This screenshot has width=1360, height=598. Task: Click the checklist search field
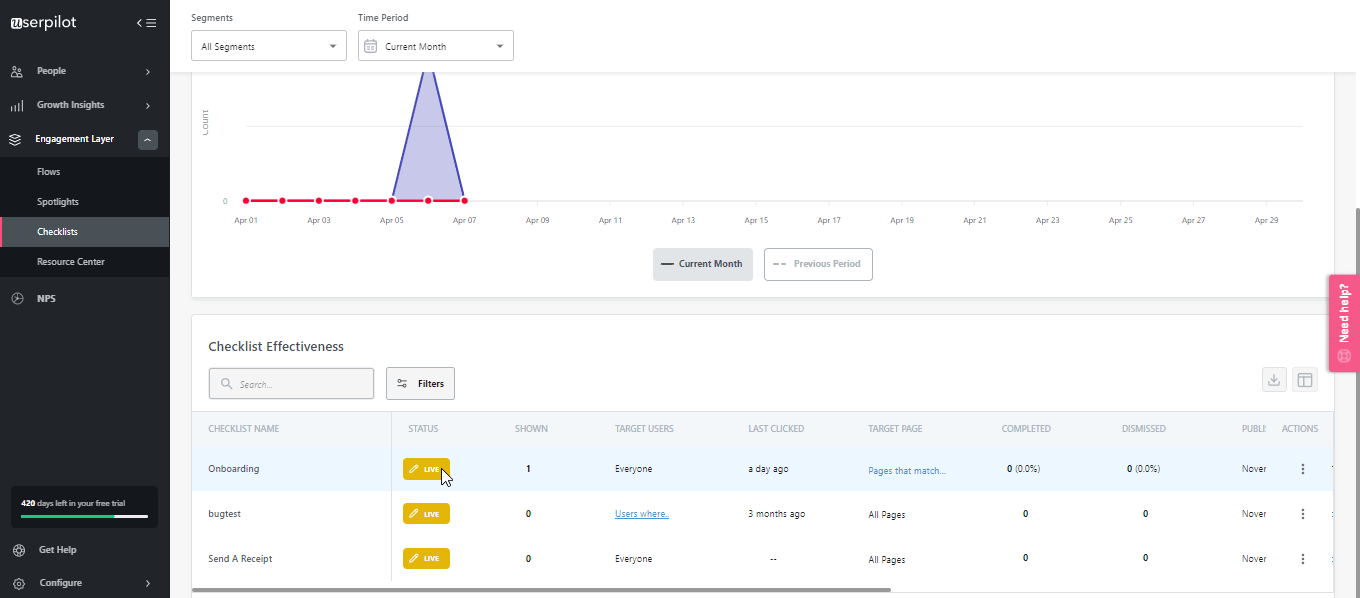click(291, 384)
